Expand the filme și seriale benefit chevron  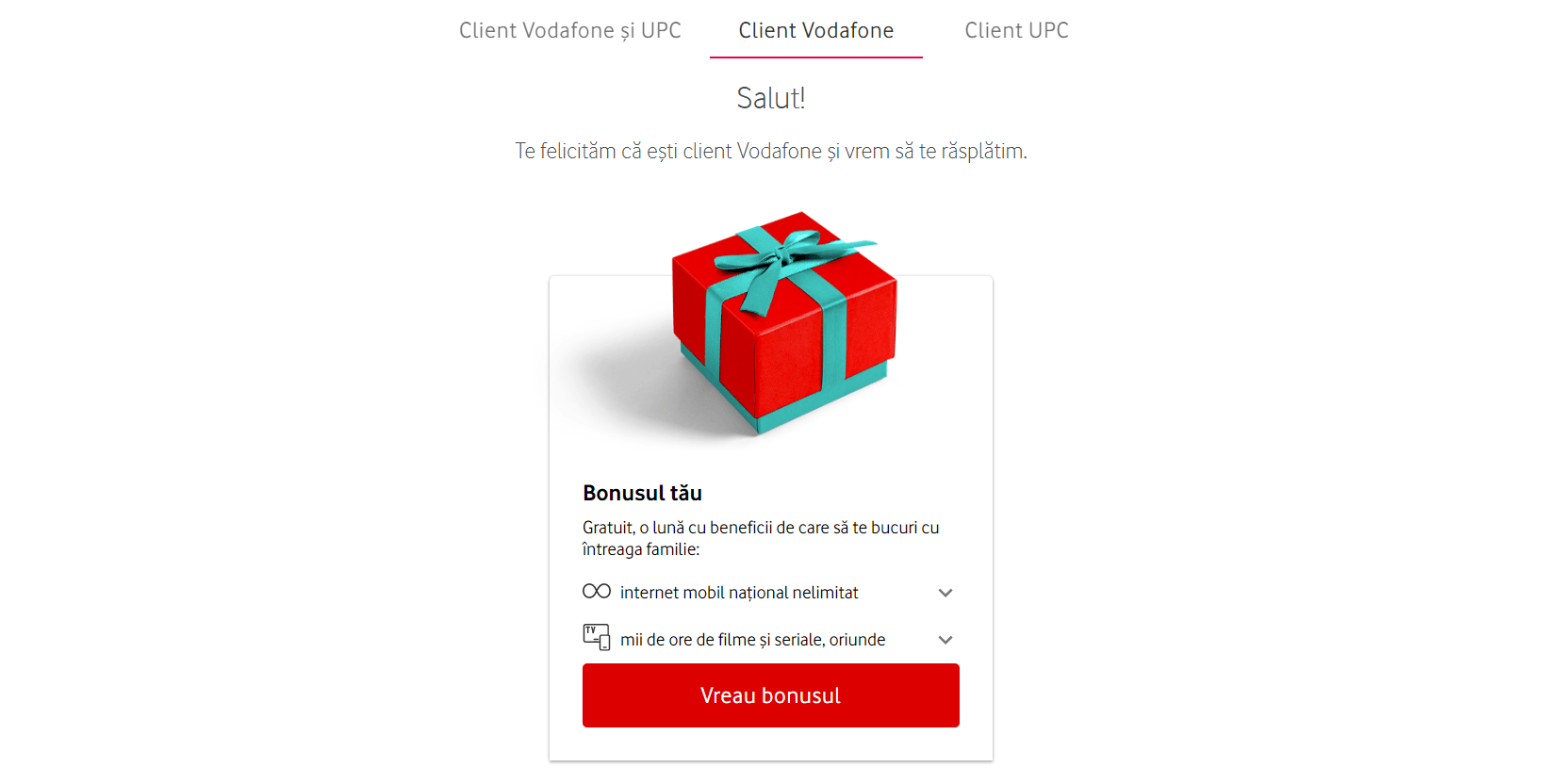tap(945, 640)
